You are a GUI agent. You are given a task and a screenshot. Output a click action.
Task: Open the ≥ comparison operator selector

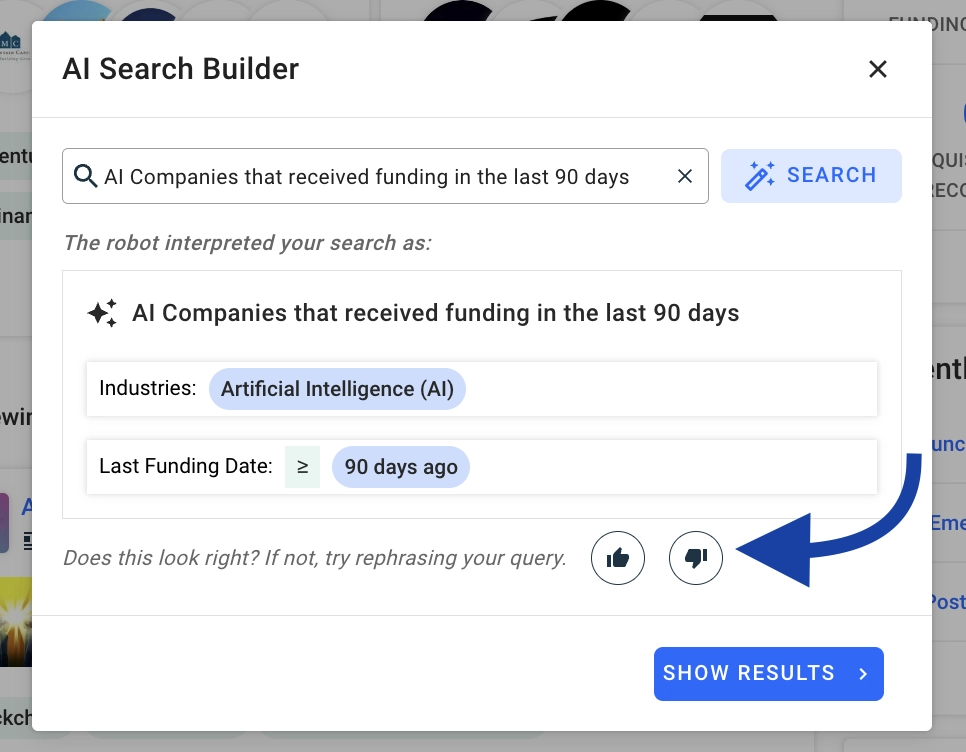(x=302, y=466)
